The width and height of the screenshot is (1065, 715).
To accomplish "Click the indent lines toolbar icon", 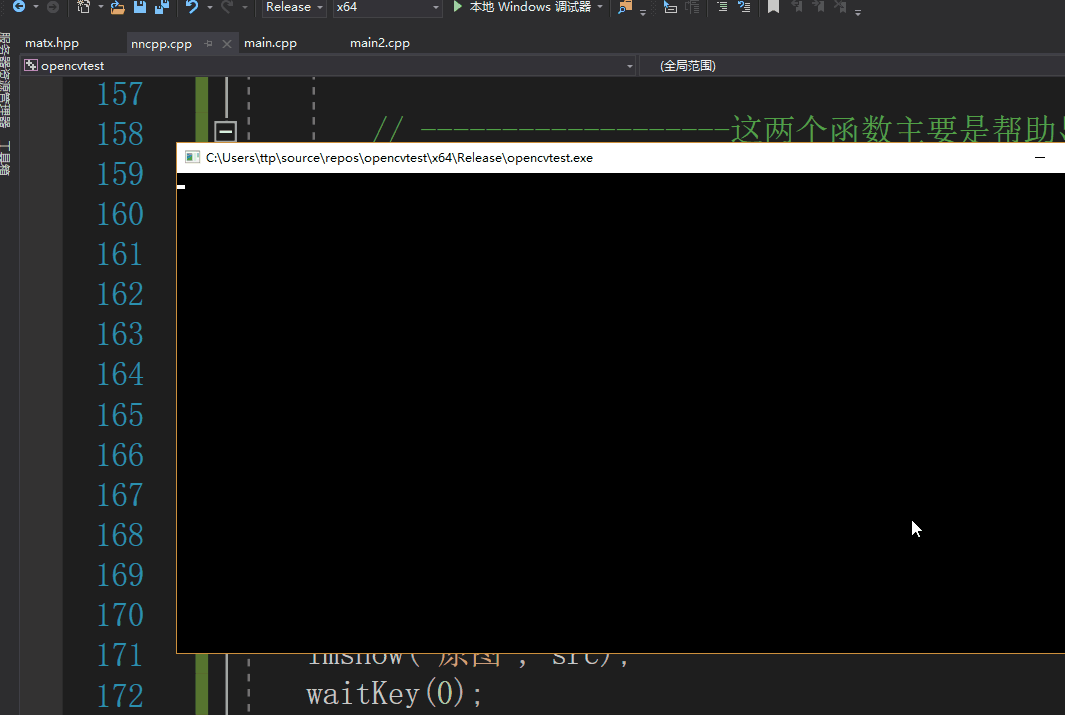I will [x=722, y=7].
